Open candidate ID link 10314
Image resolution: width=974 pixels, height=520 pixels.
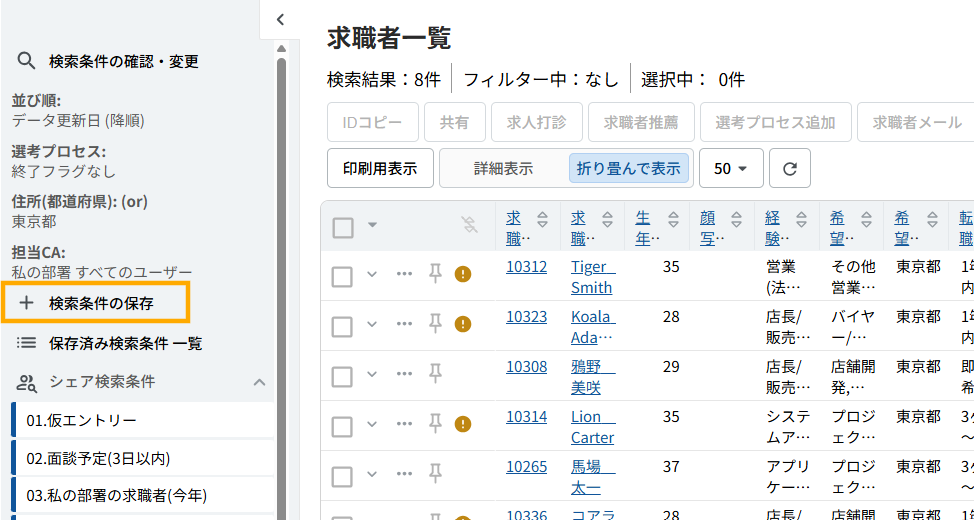click(526, 416)
